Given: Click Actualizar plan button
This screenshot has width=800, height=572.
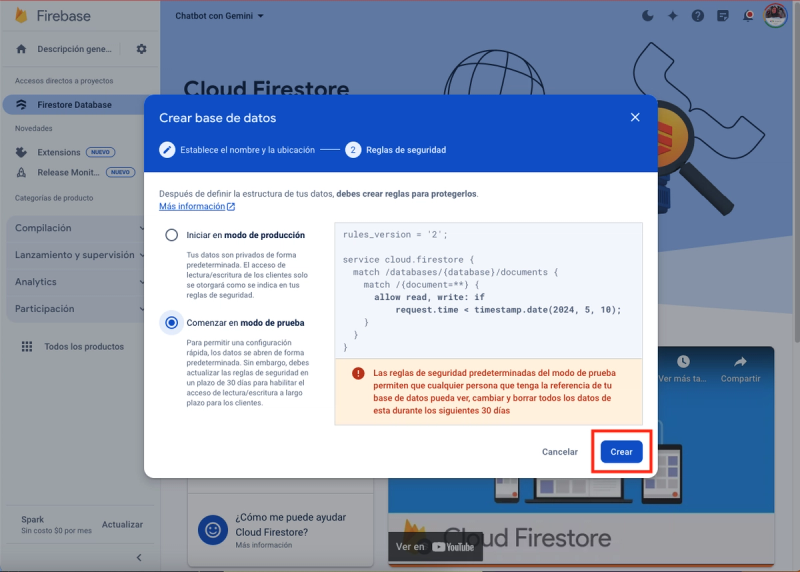Looking at the screenshot, I should tap(122, 525).
